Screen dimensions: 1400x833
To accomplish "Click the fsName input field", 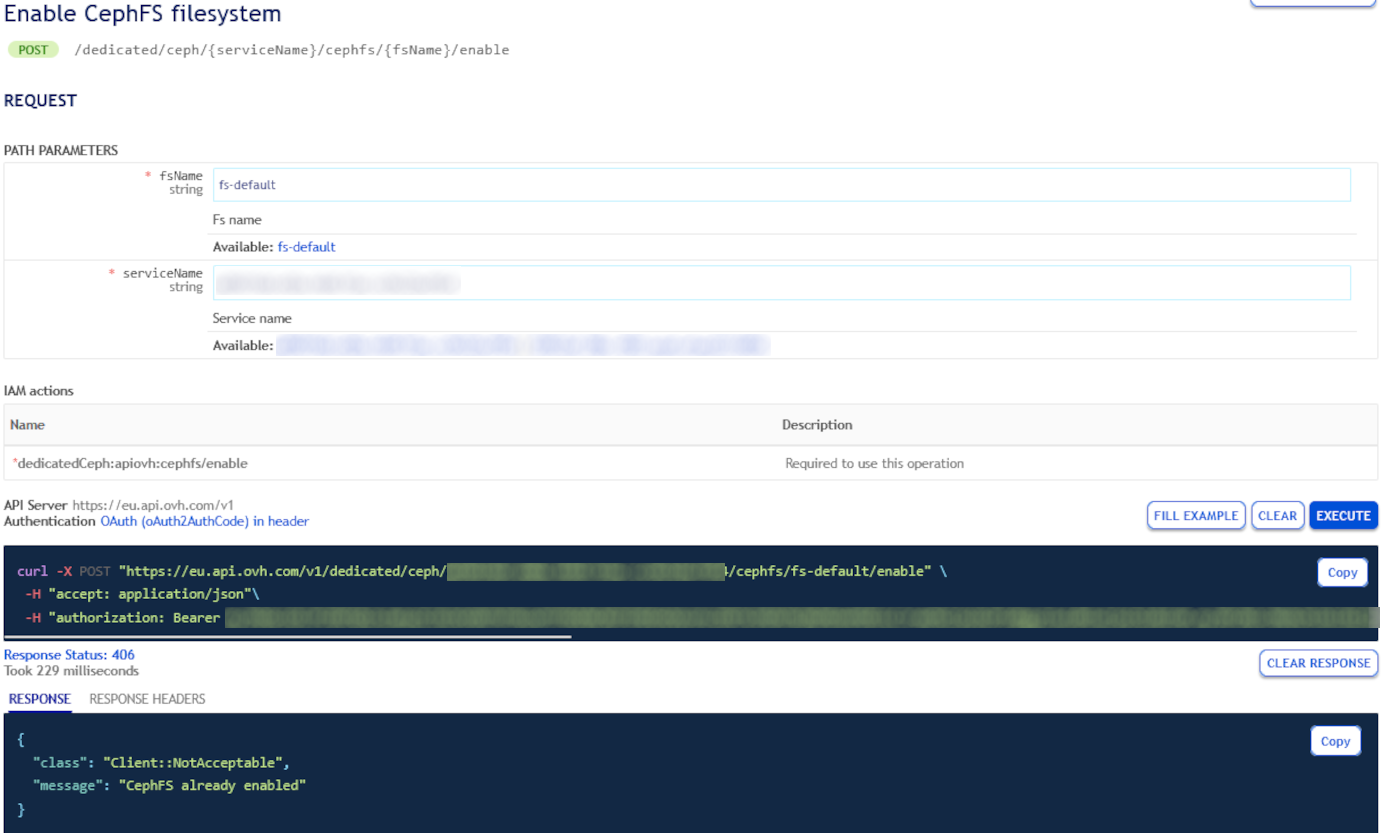I will (780, 184).
